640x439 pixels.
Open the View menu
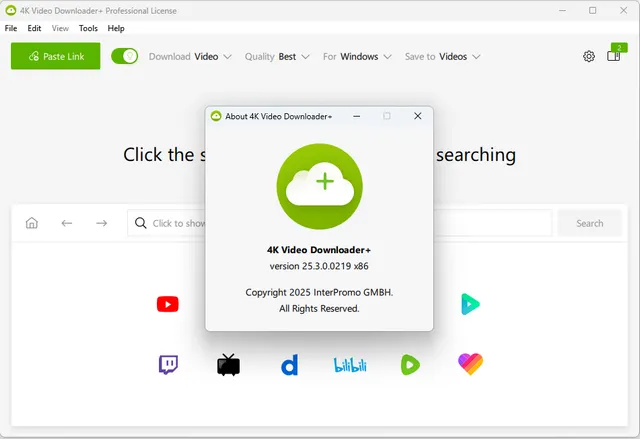pyautogui.click(x=60, y=28)
